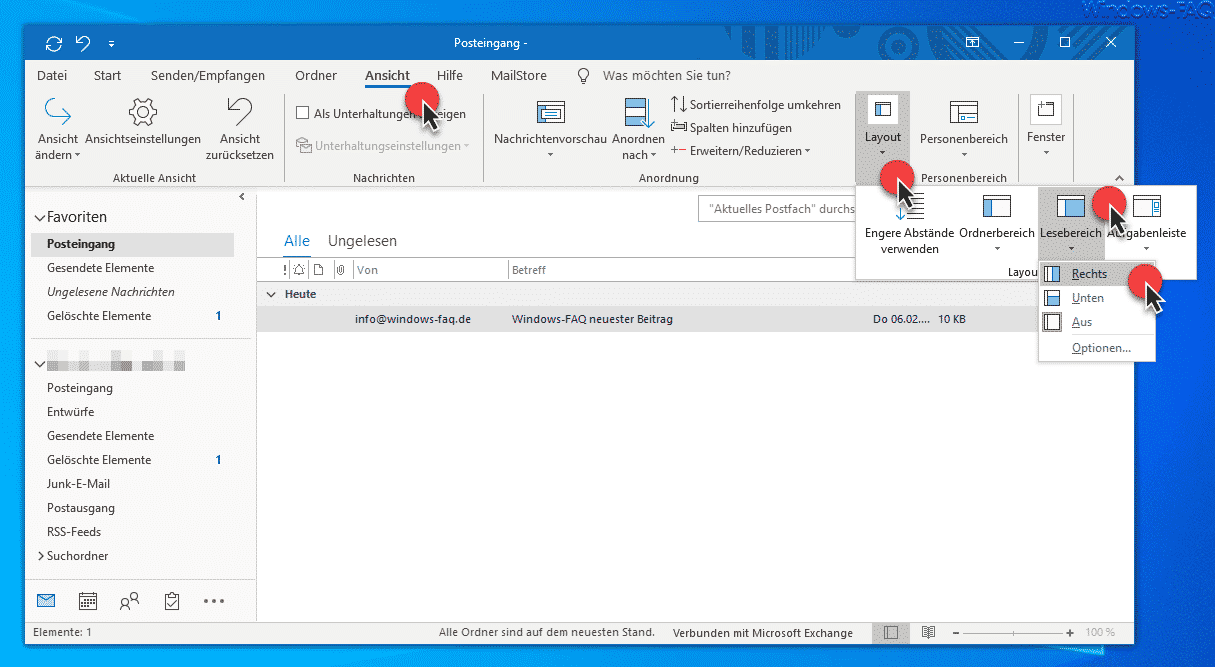Click the 'Was möchten Sie tun?' search field
This screenshot has width=1215, height=667.
click(x=666, y=76)
